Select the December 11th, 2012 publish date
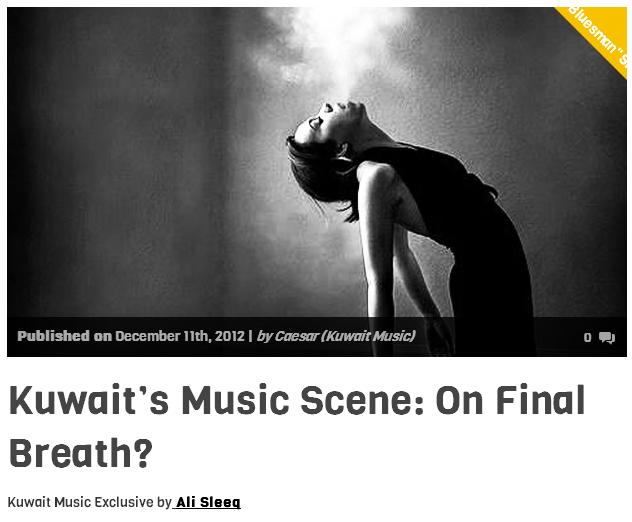 pyautogui.click(x=180, y=336)
